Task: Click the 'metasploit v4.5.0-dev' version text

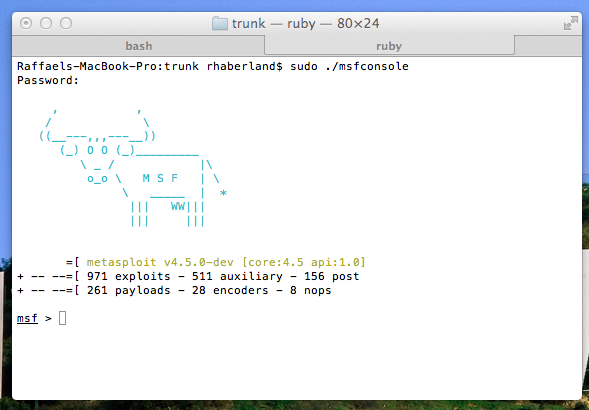Action: point(160,262)
